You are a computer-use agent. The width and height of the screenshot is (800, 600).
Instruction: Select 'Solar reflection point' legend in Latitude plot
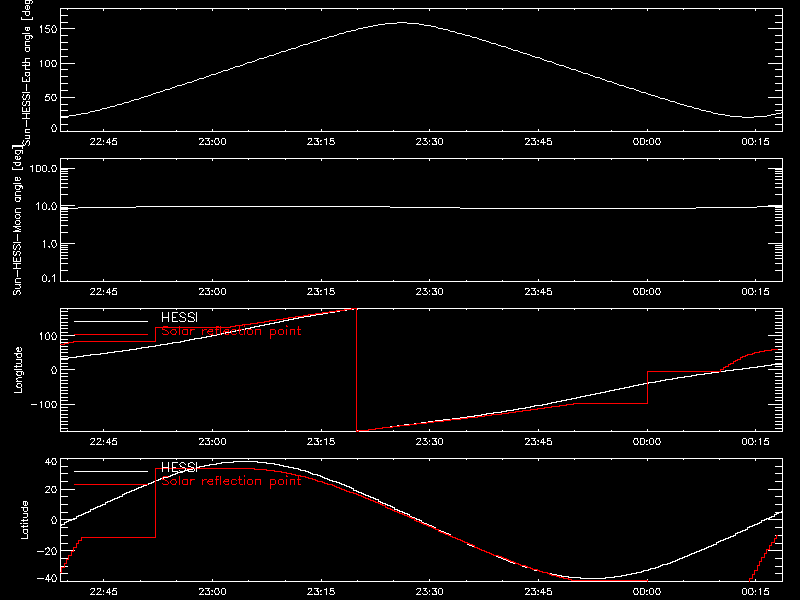point(231,481)
